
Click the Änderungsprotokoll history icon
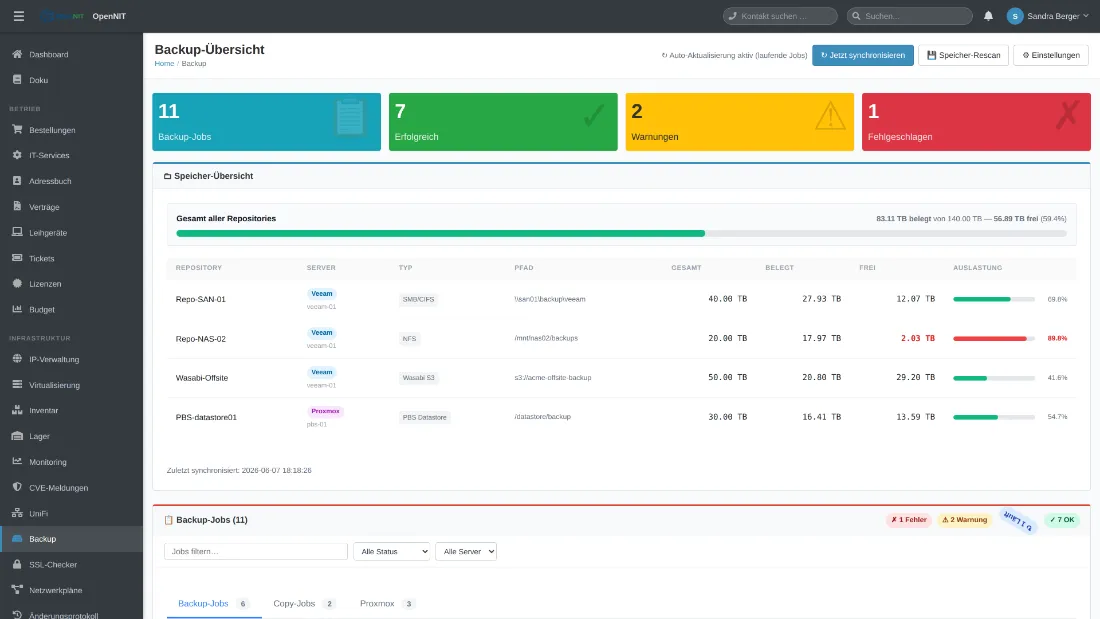coord(17,615)
